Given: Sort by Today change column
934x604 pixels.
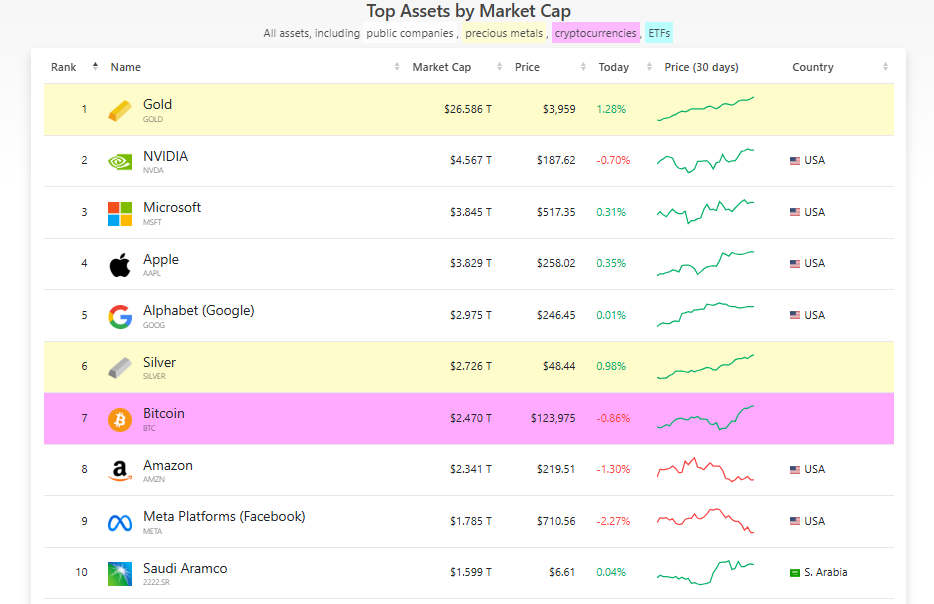Looking at the screenshot, I should pyautogui.click(x=614, y=67).
